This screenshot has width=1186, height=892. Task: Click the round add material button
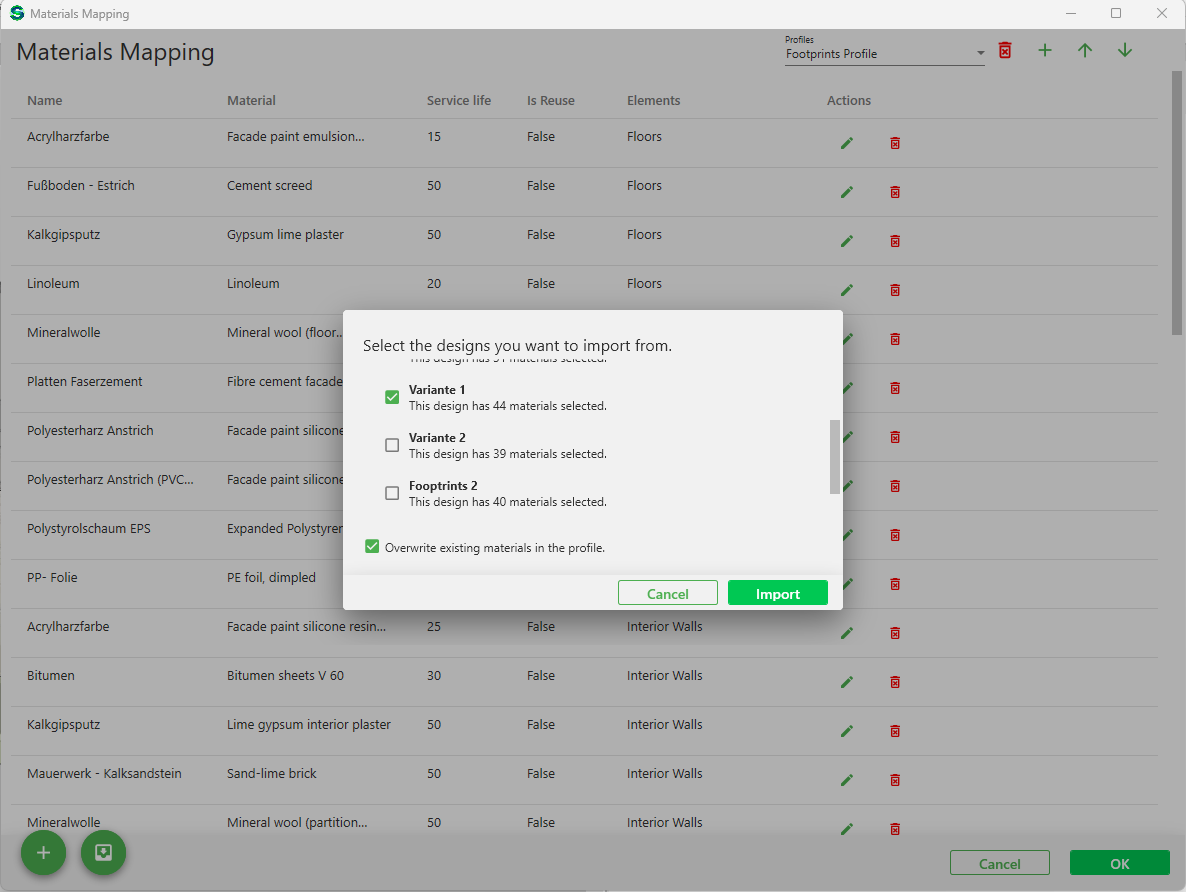tap(43, 853)
